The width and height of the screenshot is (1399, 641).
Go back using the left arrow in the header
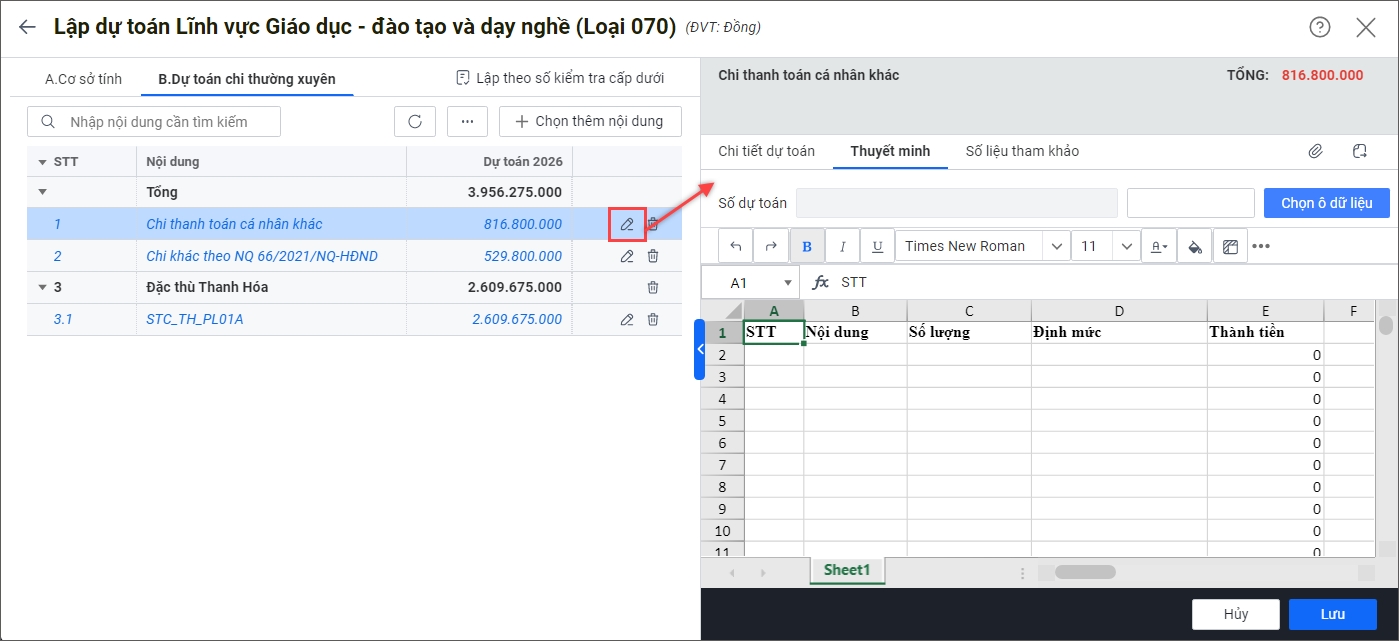coord(27,27)
